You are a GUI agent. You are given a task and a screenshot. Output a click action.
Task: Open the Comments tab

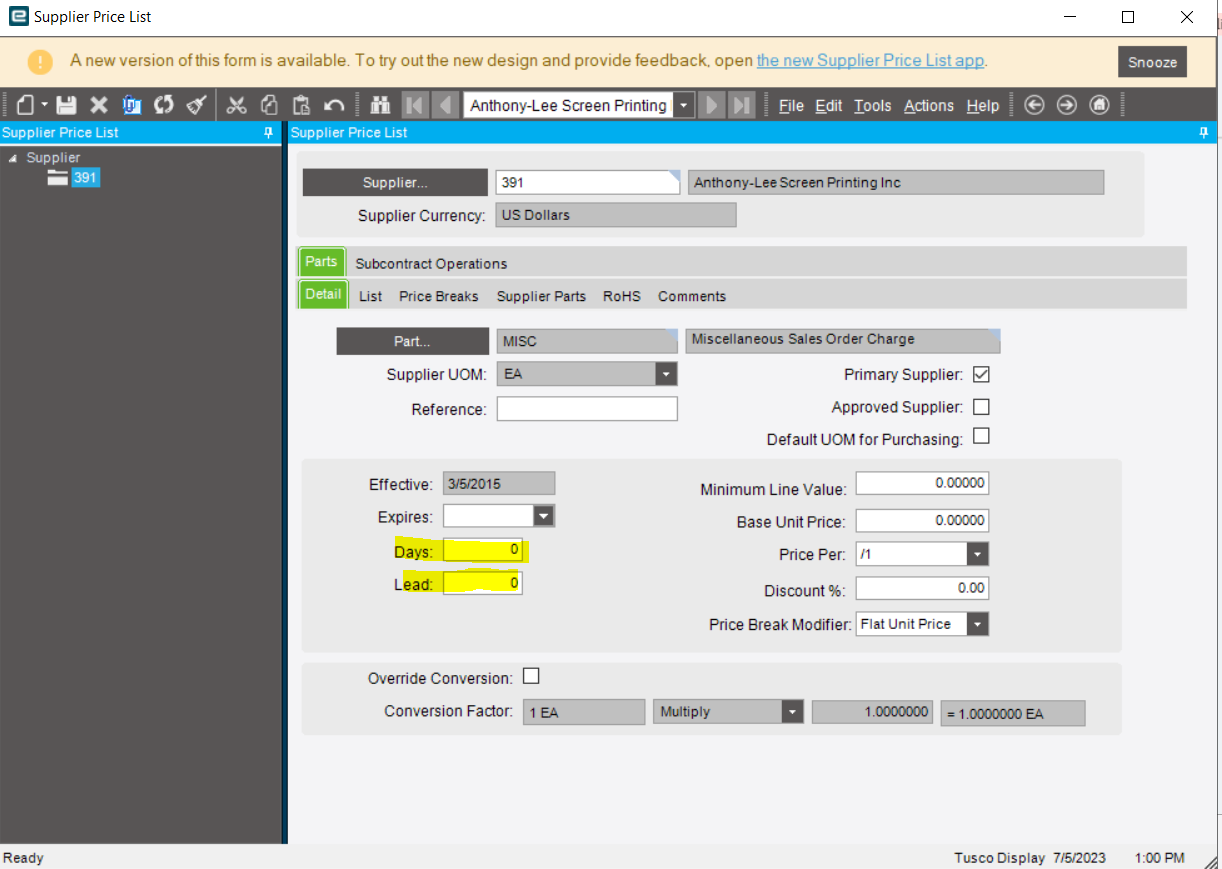692,296
